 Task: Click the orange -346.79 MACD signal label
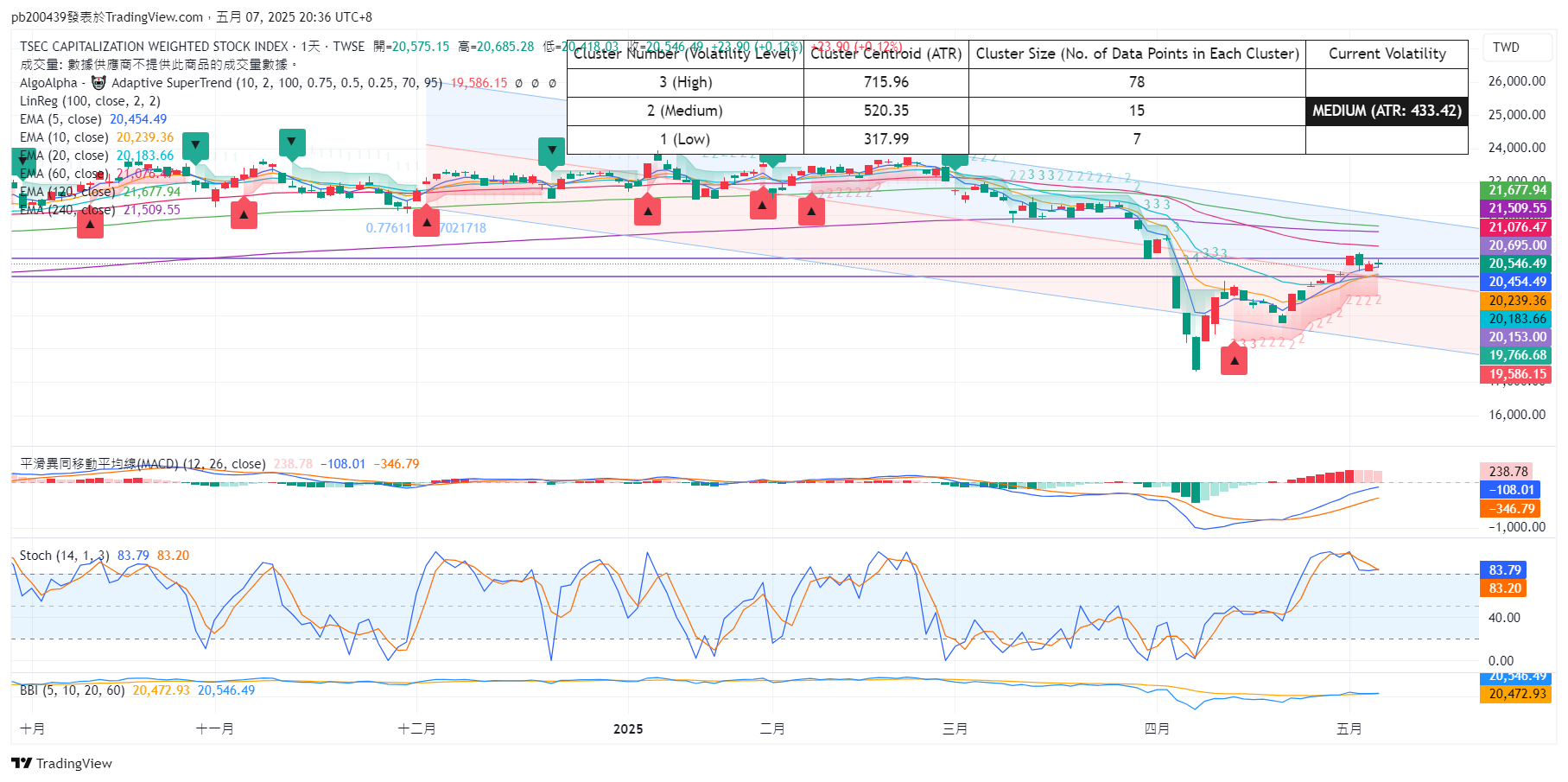1510,509
